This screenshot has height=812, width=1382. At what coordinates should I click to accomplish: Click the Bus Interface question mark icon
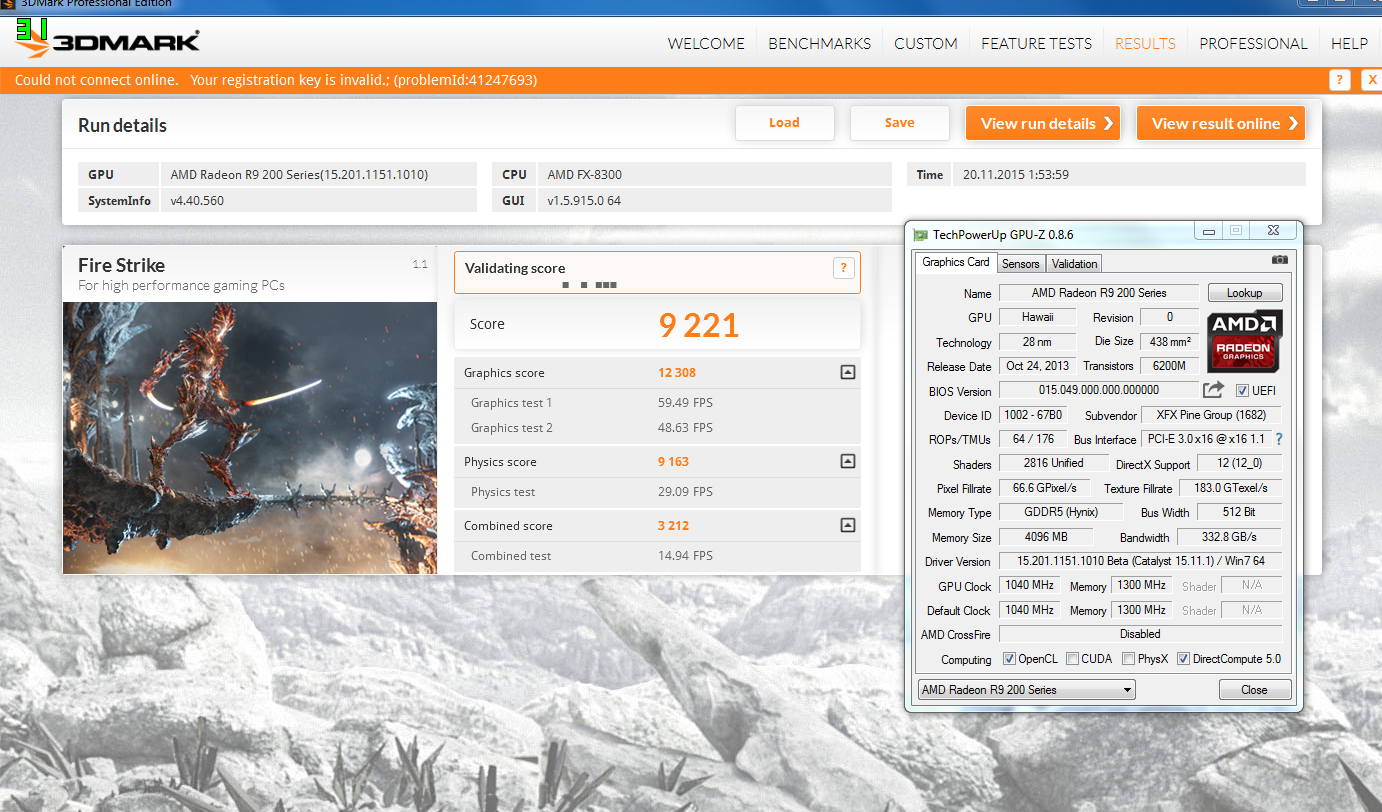coord(1278,439)
